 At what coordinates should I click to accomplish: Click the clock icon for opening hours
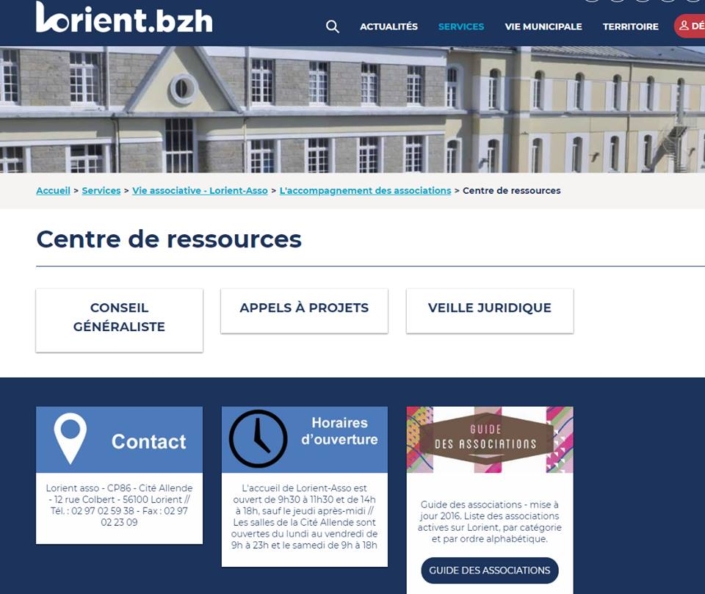(x=258, y=438)
